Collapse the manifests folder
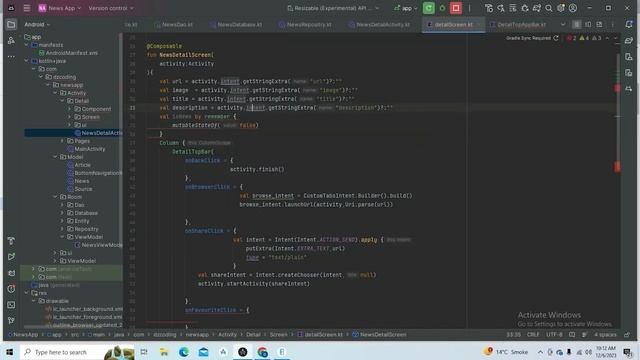Viewport: 640px width, 360px height. (27, 45)
